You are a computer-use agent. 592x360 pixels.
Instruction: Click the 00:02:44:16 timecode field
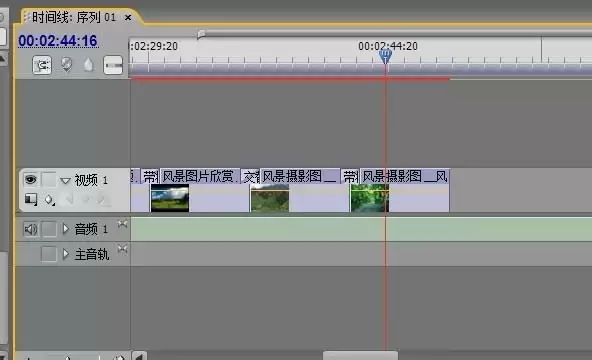[x=58, y=41]
